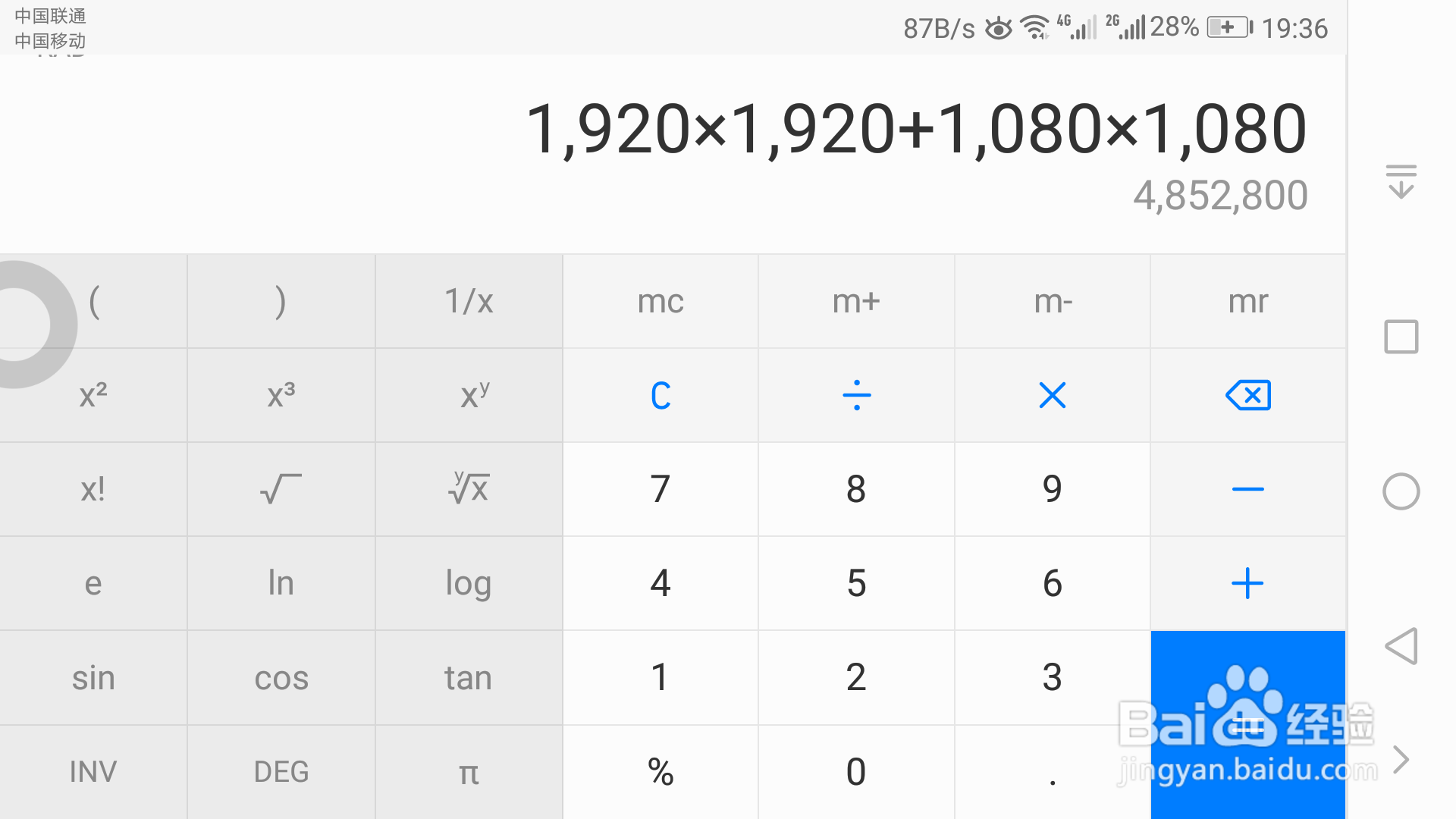Tap the y-th root of x key
The width and height of the screenshot is (1456, 819).
click(x=469, y=489)
